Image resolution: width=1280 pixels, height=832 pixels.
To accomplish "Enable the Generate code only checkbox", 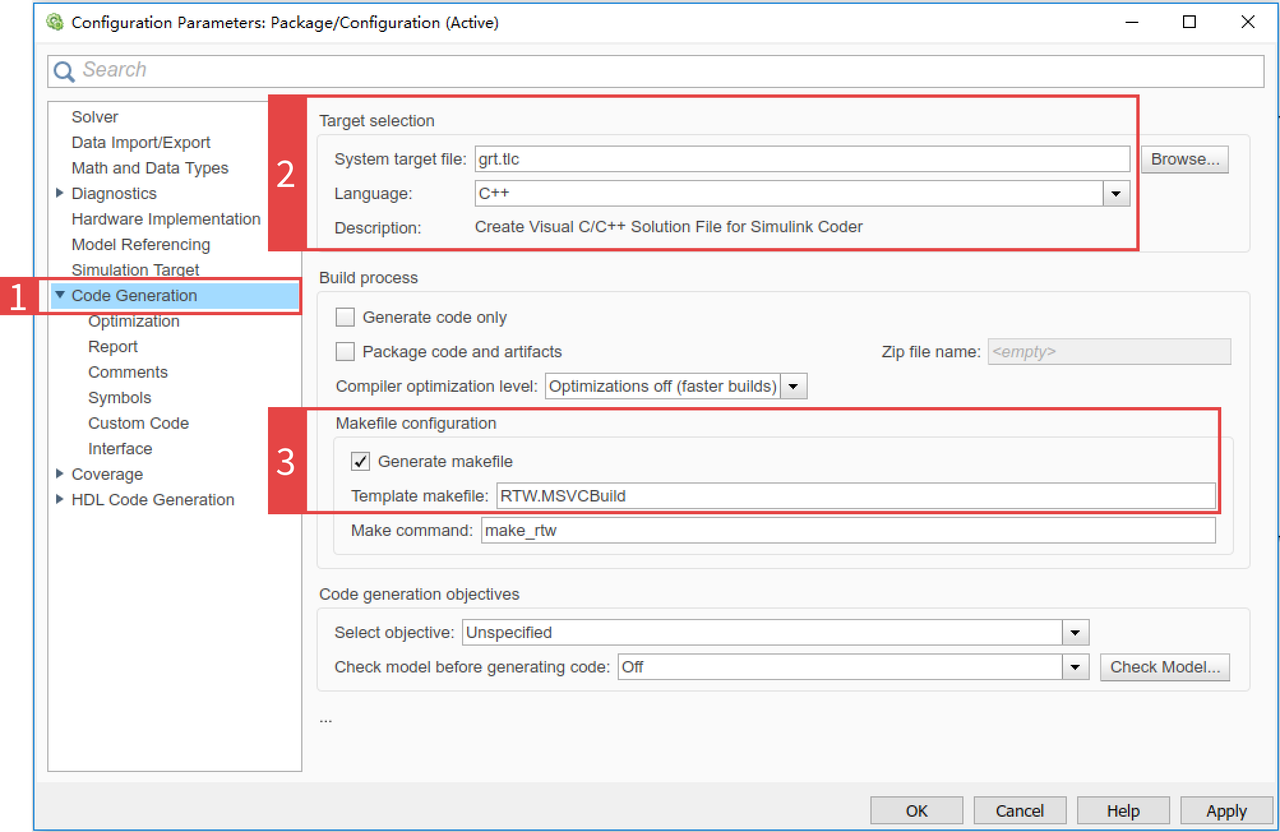I will 345,317.
